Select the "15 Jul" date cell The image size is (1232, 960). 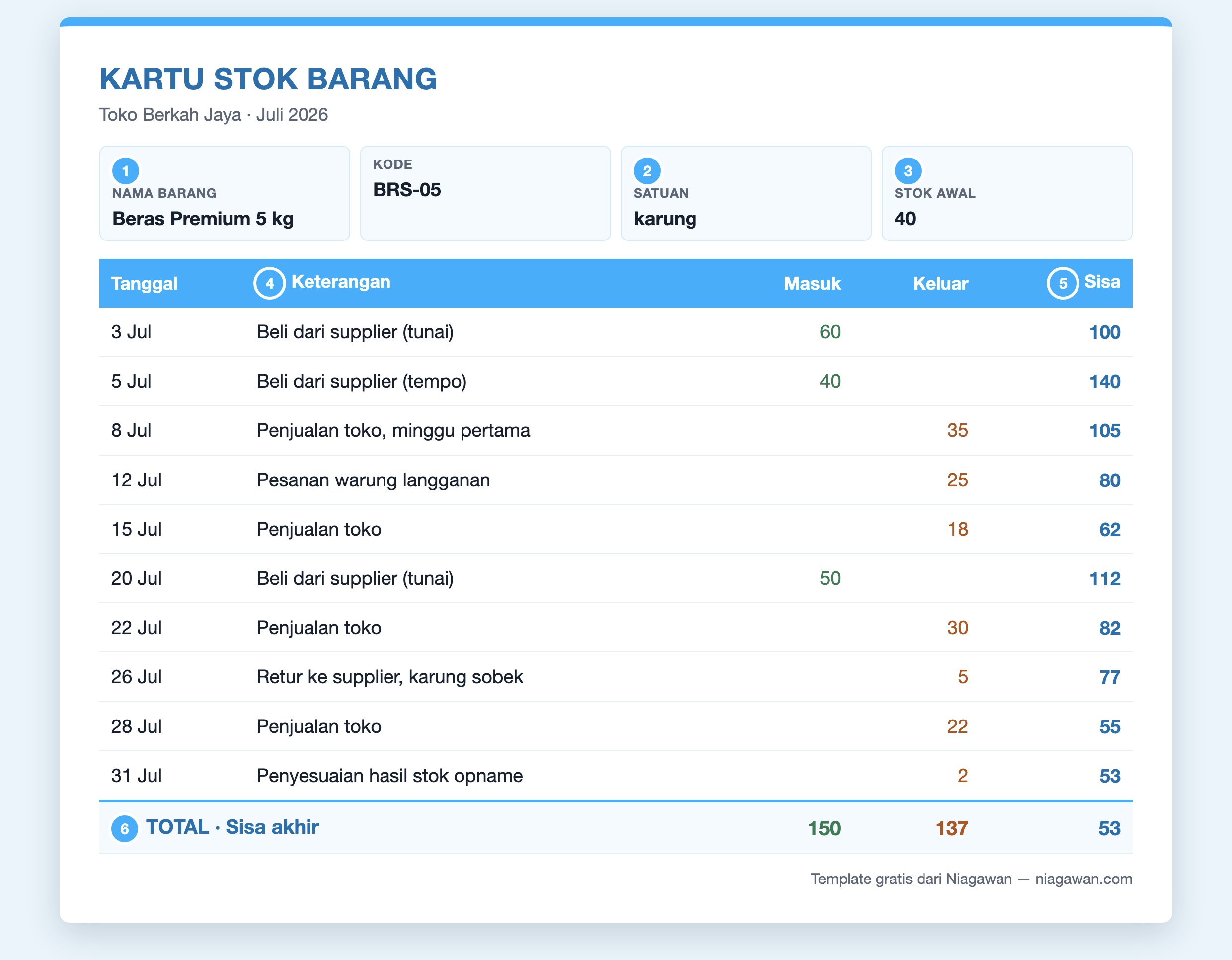click(137, 529)
